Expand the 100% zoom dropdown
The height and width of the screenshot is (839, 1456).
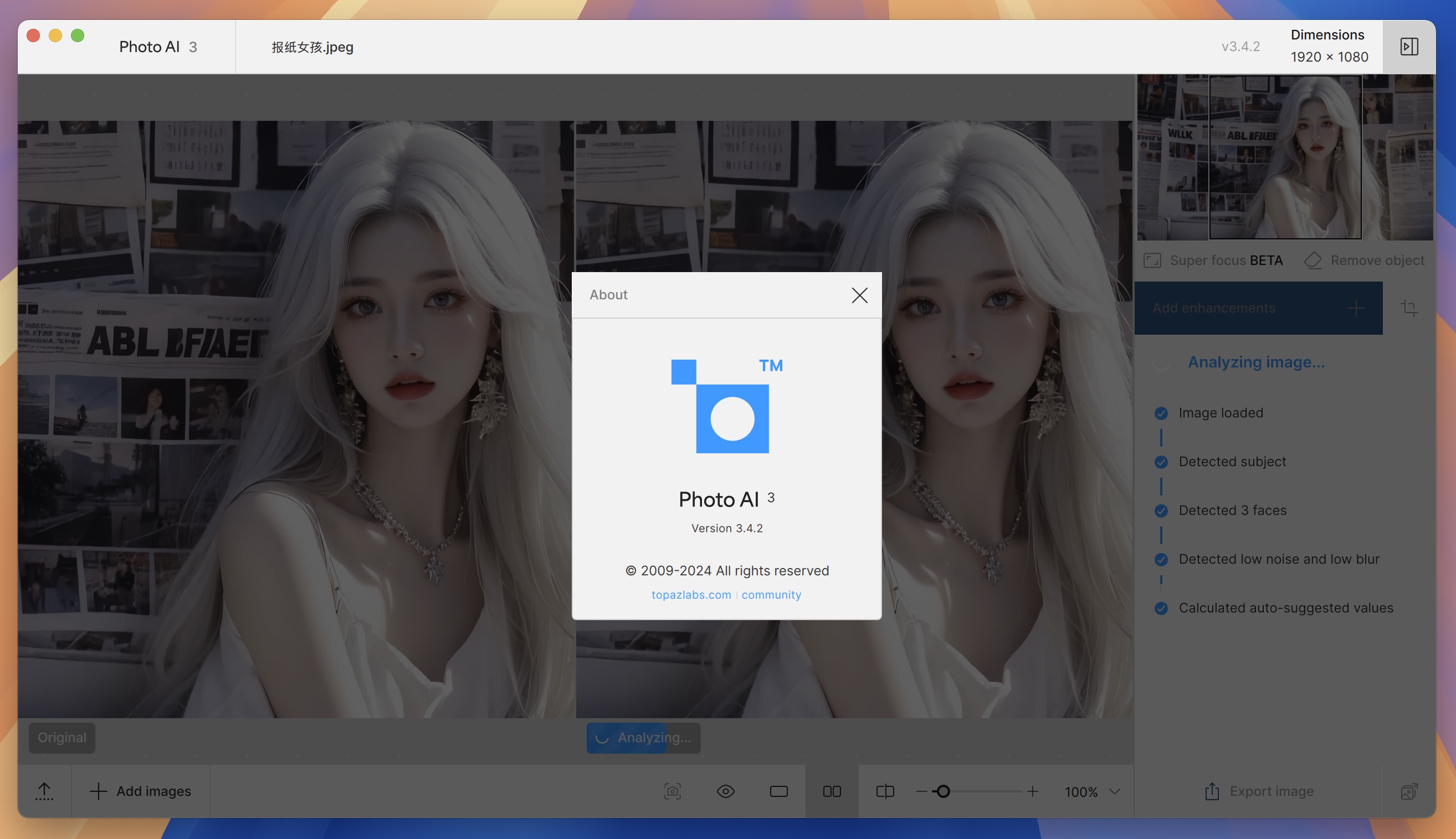[x=1113, y=791]
